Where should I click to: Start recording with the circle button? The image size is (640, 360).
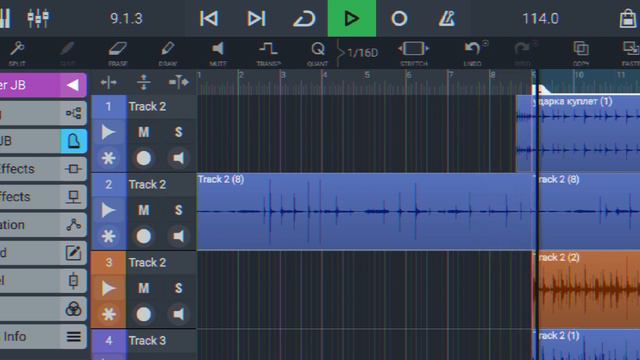point(399,18)
